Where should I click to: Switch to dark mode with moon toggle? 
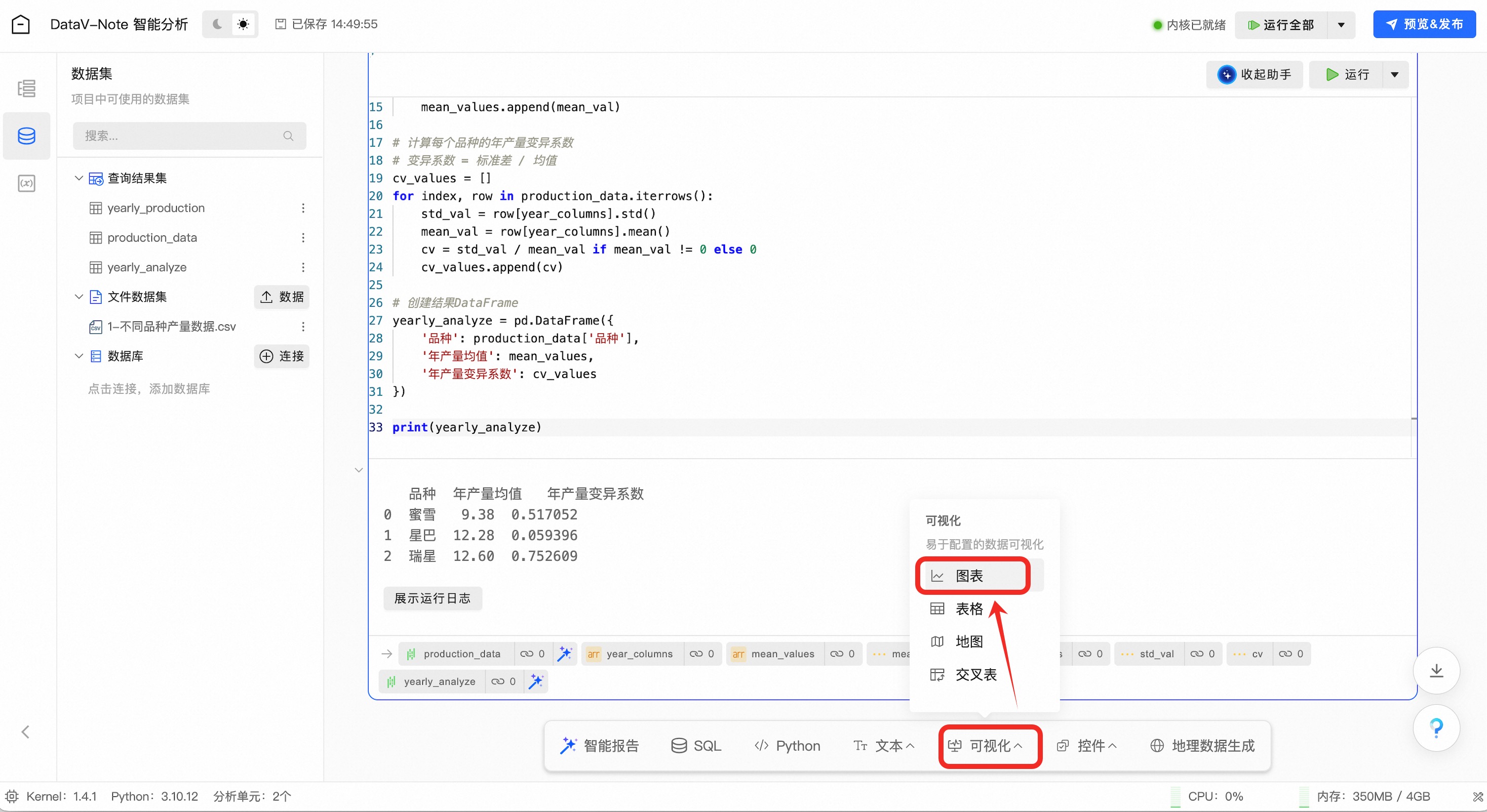click(x=217, y=24)
